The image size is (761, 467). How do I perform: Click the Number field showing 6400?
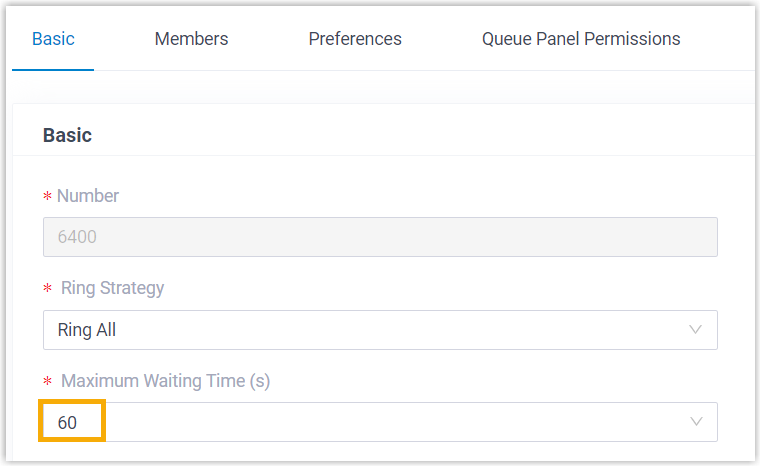(x=380, y=238)
